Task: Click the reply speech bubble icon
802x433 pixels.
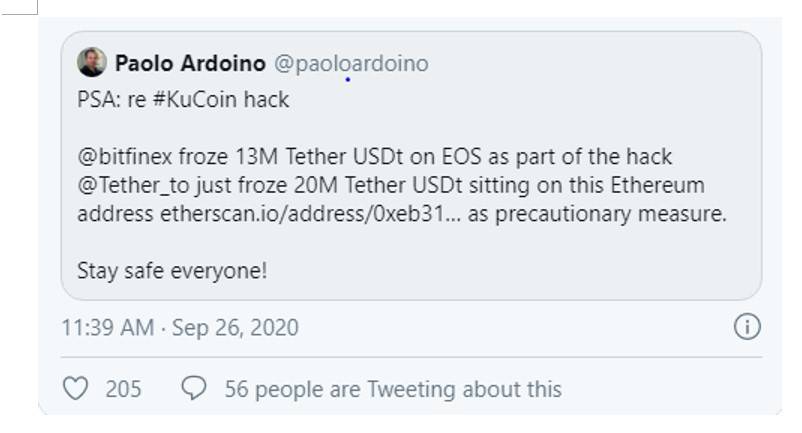Action: [194, 389]
